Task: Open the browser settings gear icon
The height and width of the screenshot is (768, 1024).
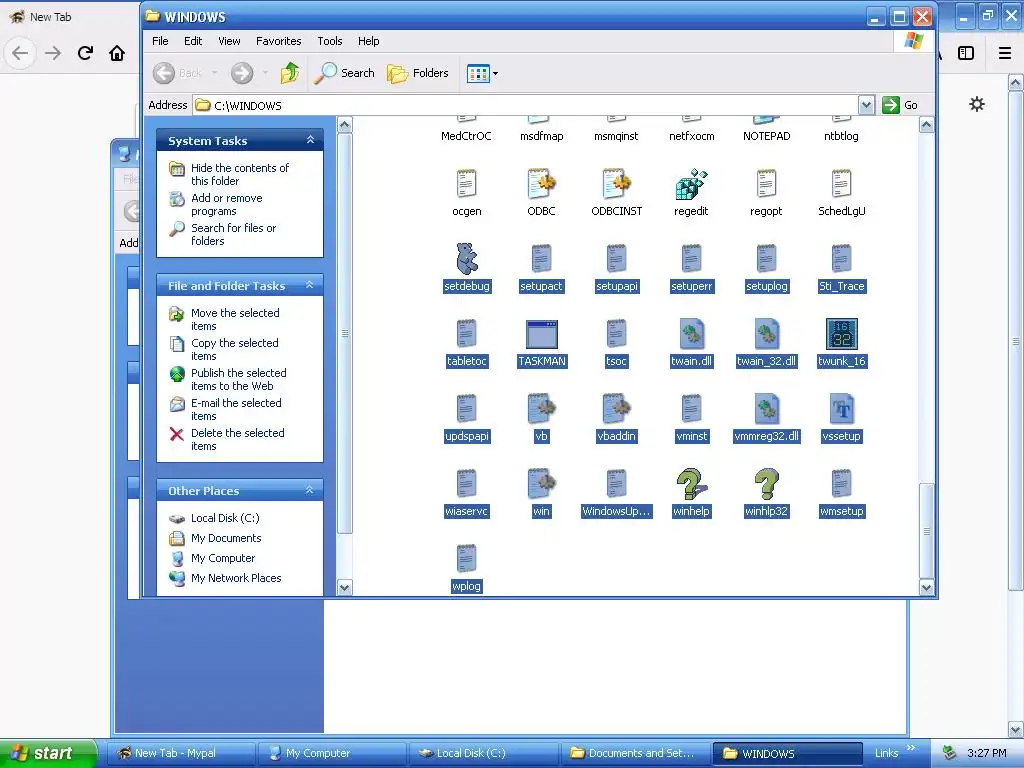Action: point(976,104)
